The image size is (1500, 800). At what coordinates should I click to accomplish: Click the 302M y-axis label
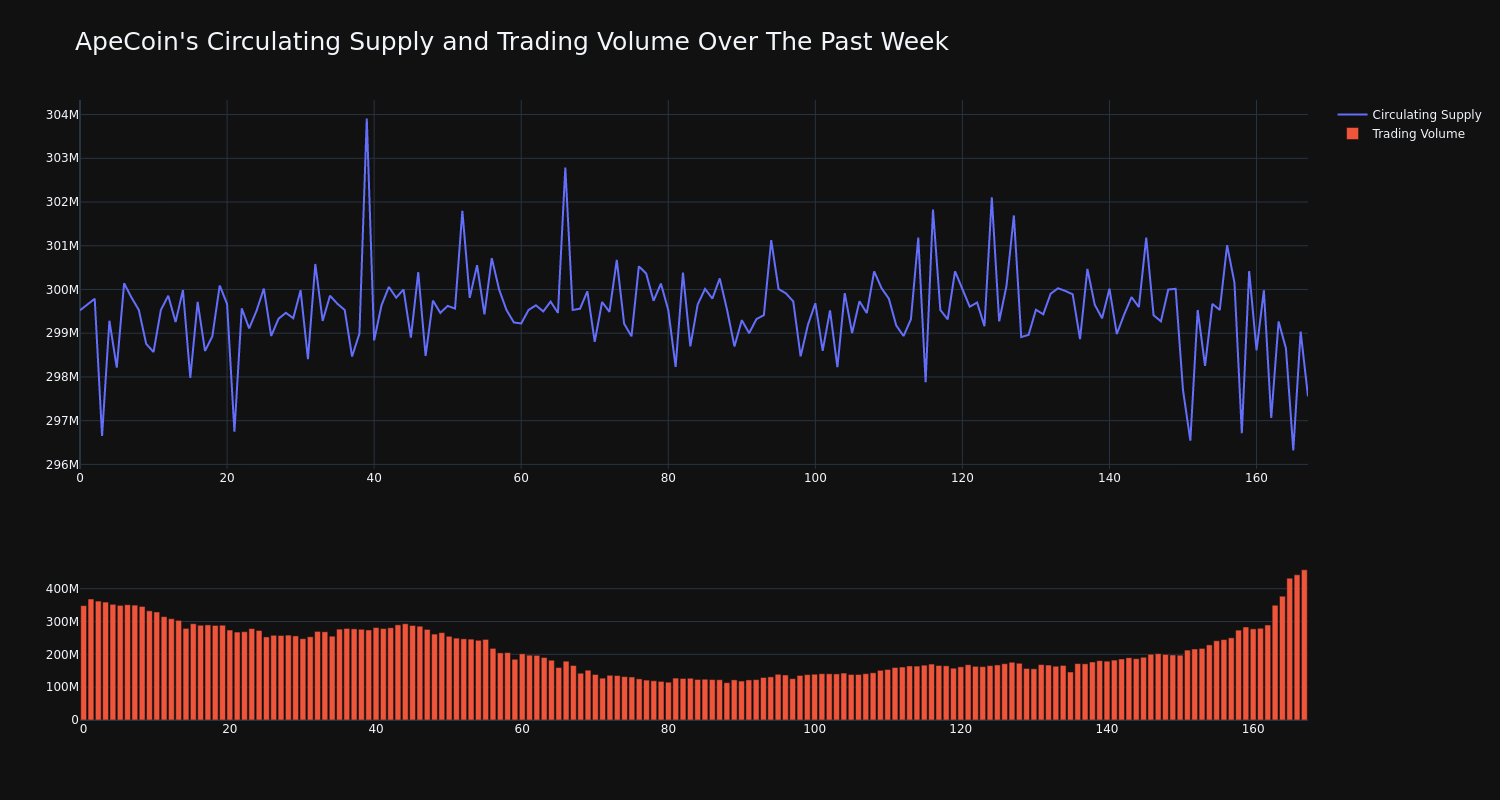[62, 202]
